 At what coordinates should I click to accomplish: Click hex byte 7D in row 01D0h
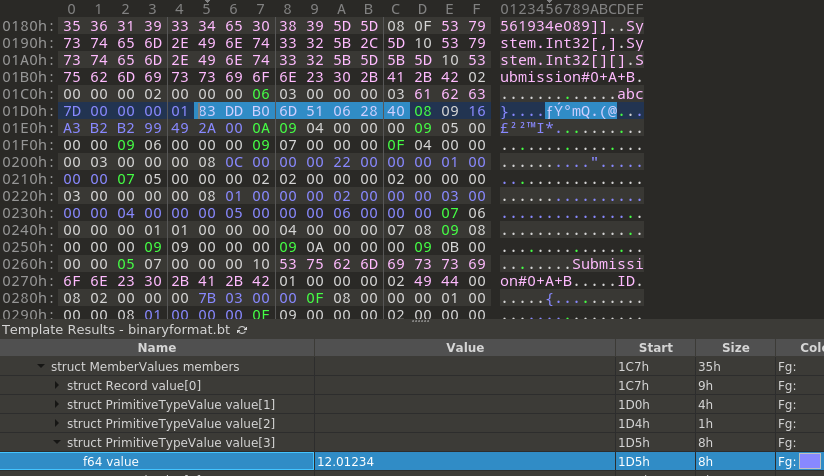point(71,111)
